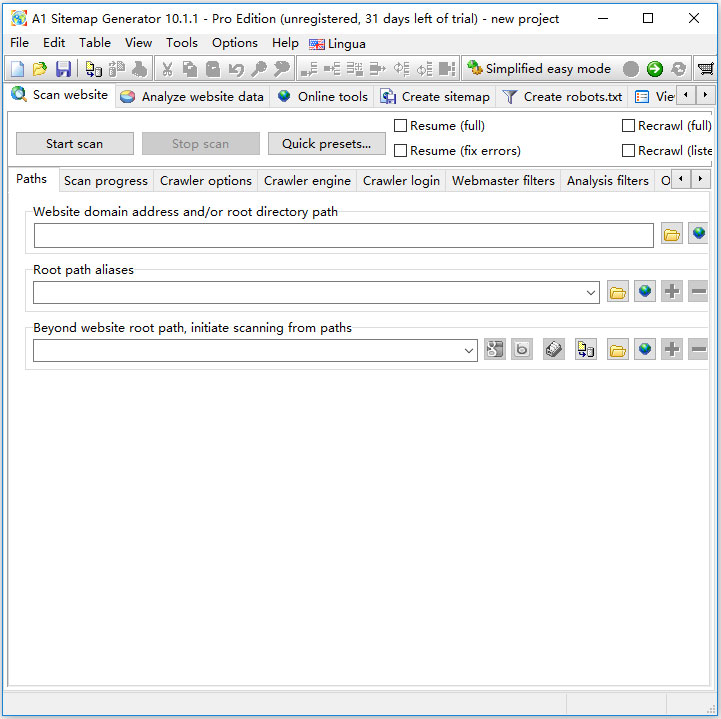
Task: Click the Cut scissors toolbar icon
Action: [x=167, y=69]
